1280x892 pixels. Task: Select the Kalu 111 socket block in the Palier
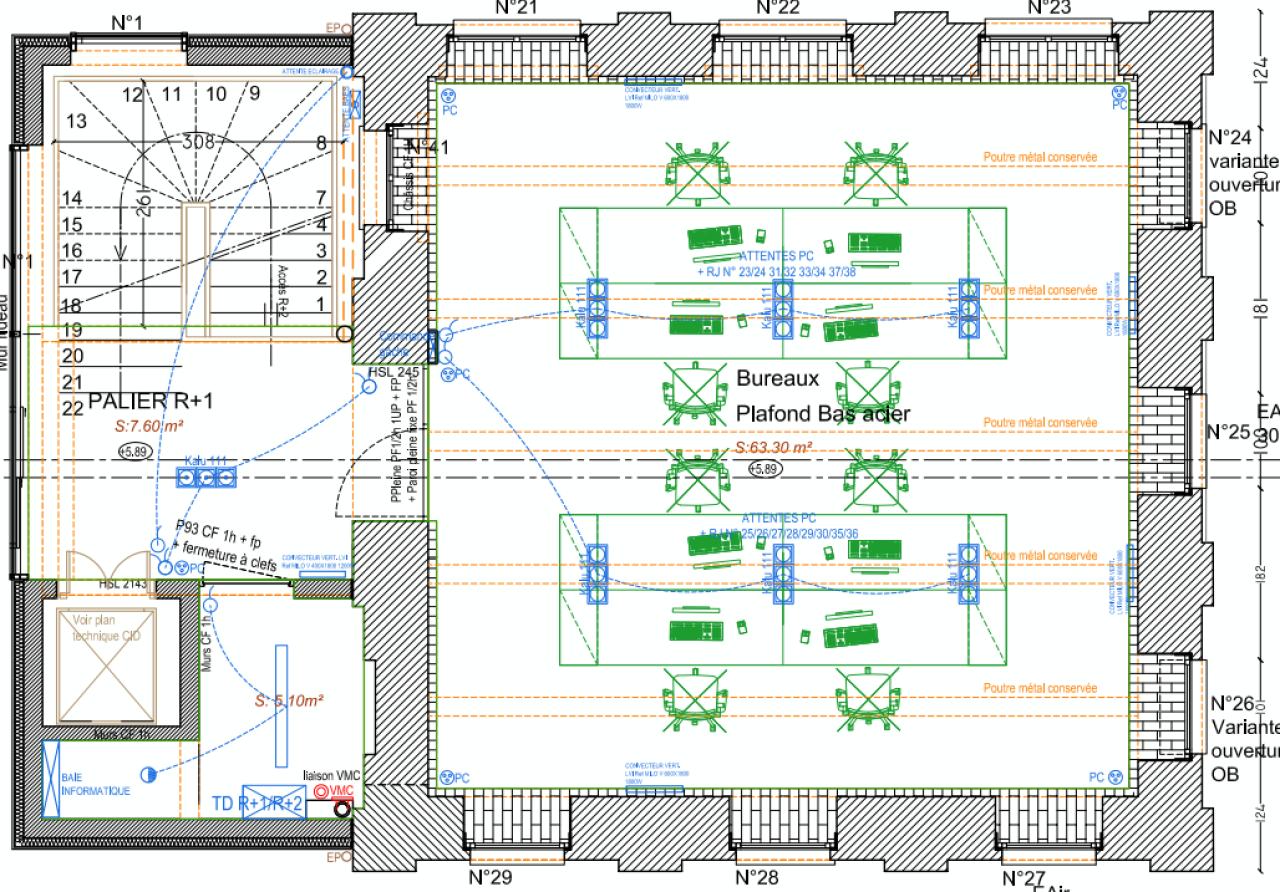pyautogui.click(x=207, y=478)
